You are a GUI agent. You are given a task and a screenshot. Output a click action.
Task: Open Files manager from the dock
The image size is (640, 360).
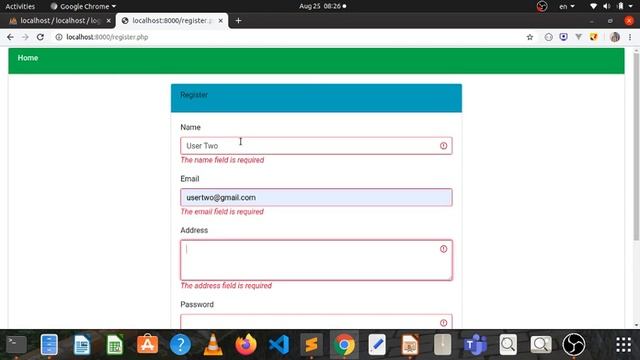[x=49, y=345]
